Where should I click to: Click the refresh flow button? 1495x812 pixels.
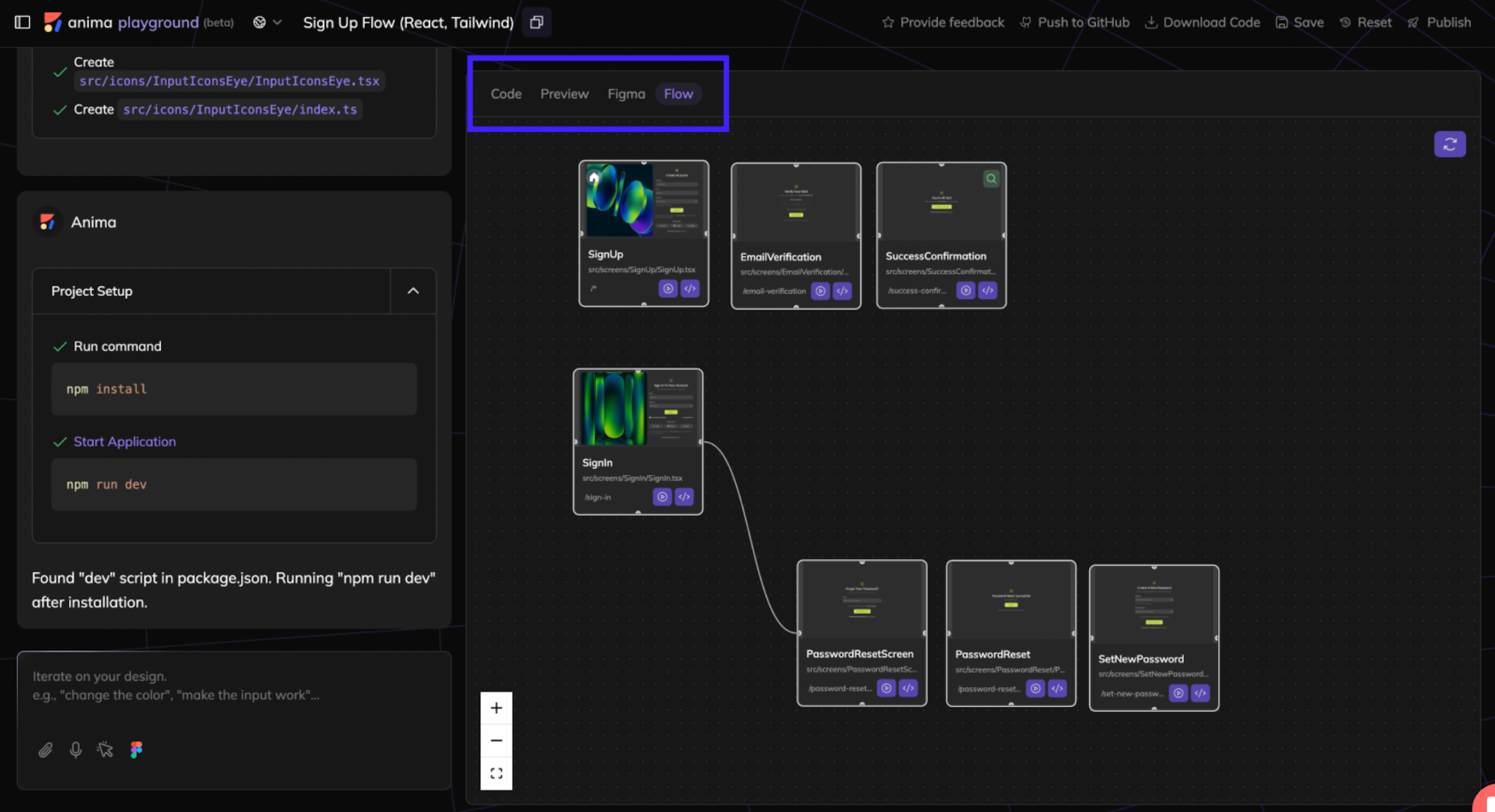[1449, 144]
